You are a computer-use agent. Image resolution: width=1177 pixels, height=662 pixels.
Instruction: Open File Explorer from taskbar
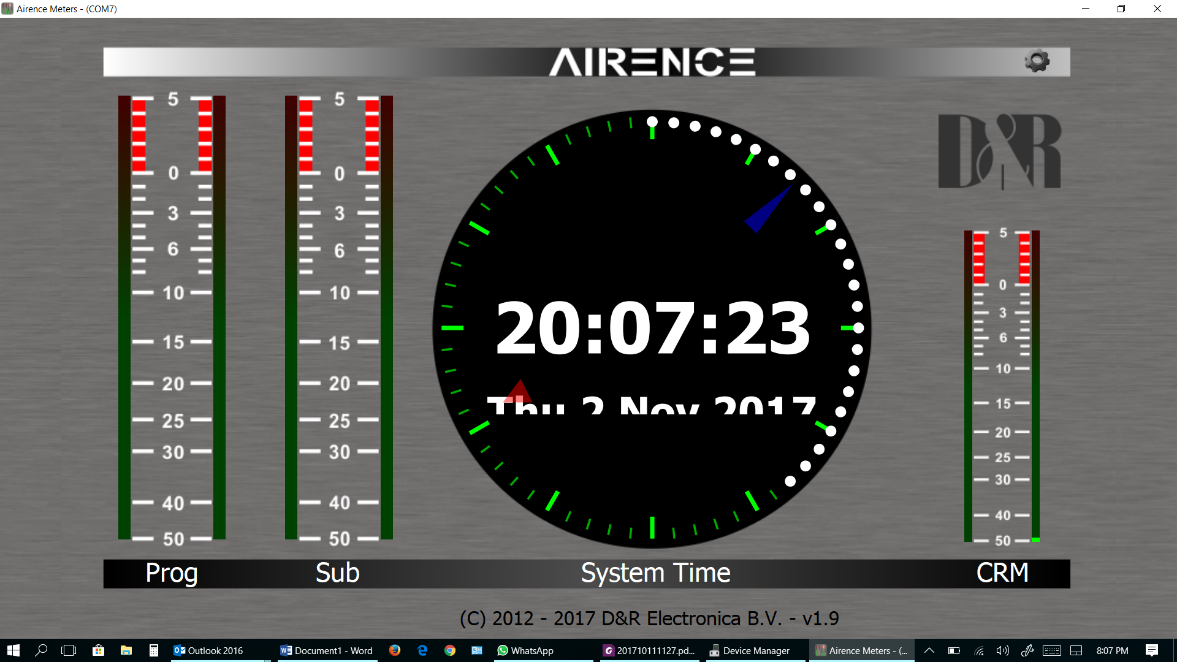point(126,650)
